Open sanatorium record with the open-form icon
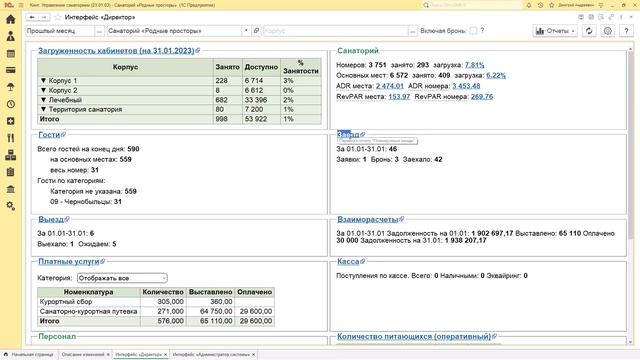Image resolution: width=640 pixels, height=360 pixels. pyautogui.click(x=256, y=31)
